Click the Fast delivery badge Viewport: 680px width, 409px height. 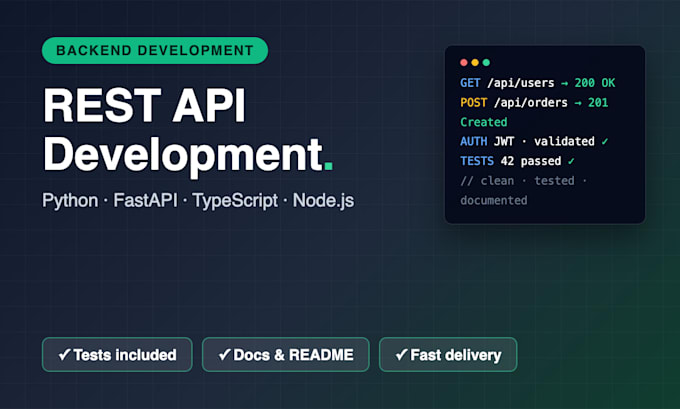(448, 355)
